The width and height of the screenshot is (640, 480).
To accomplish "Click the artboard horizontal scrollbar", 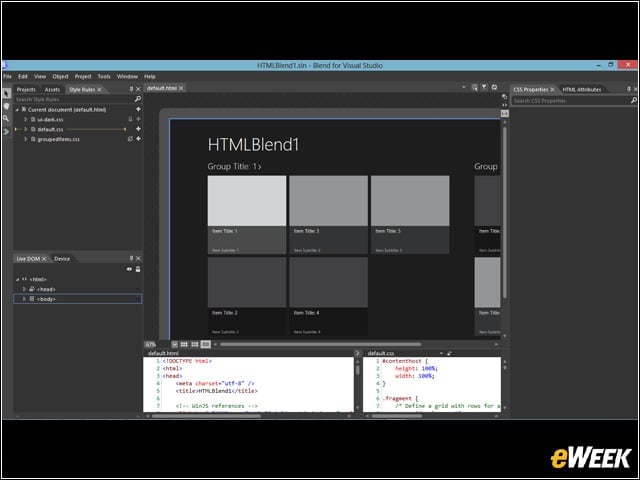I will point(320,344).
